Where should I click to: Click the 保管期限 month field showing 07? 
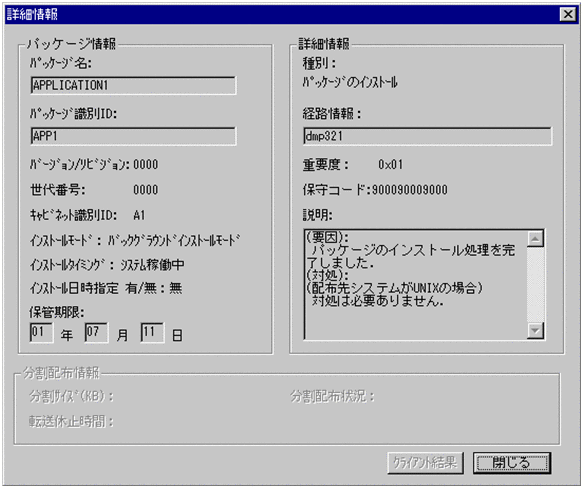pos(96,332)
